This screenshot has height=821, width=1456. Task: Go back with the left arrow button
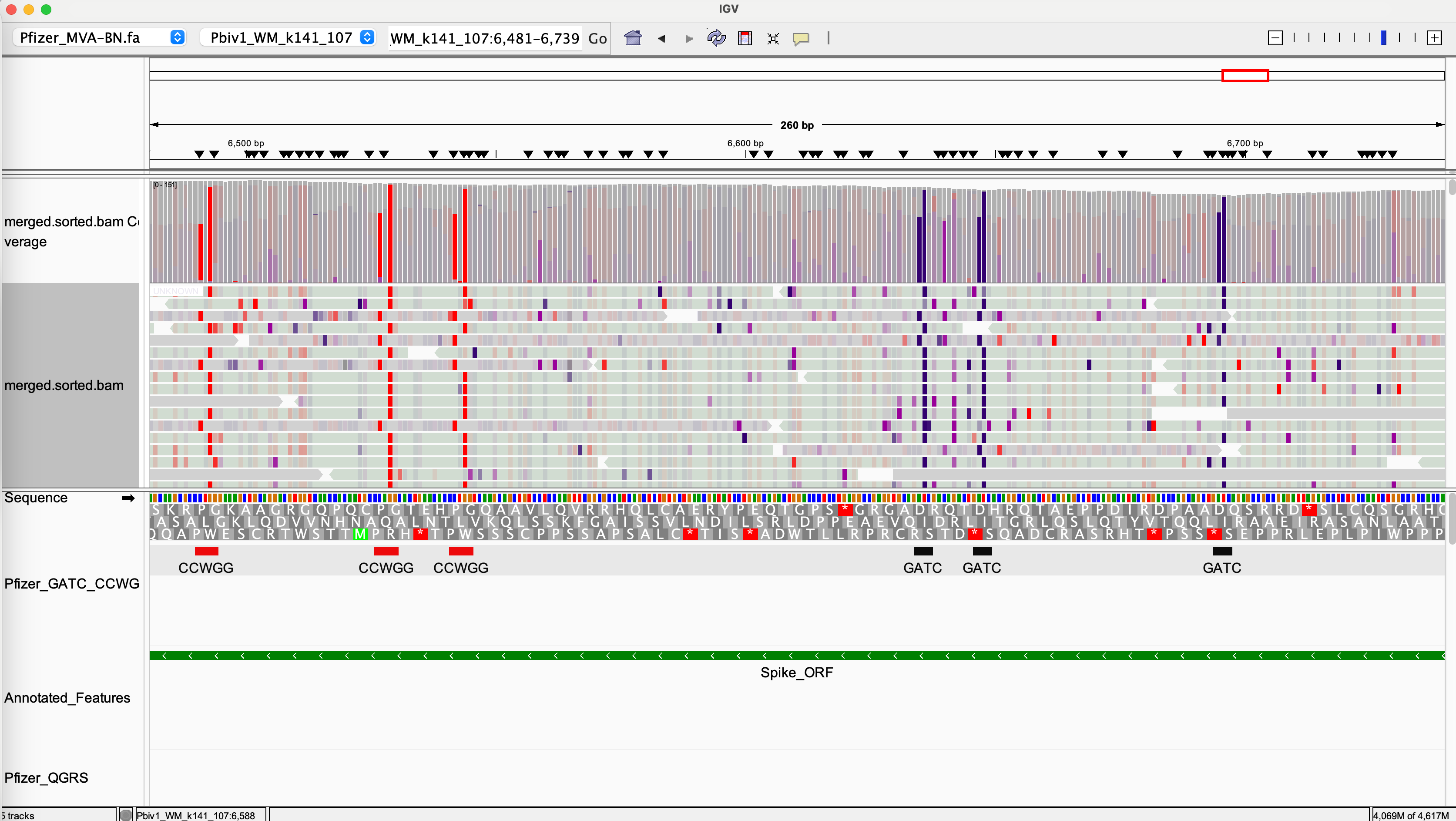point(661,38)
